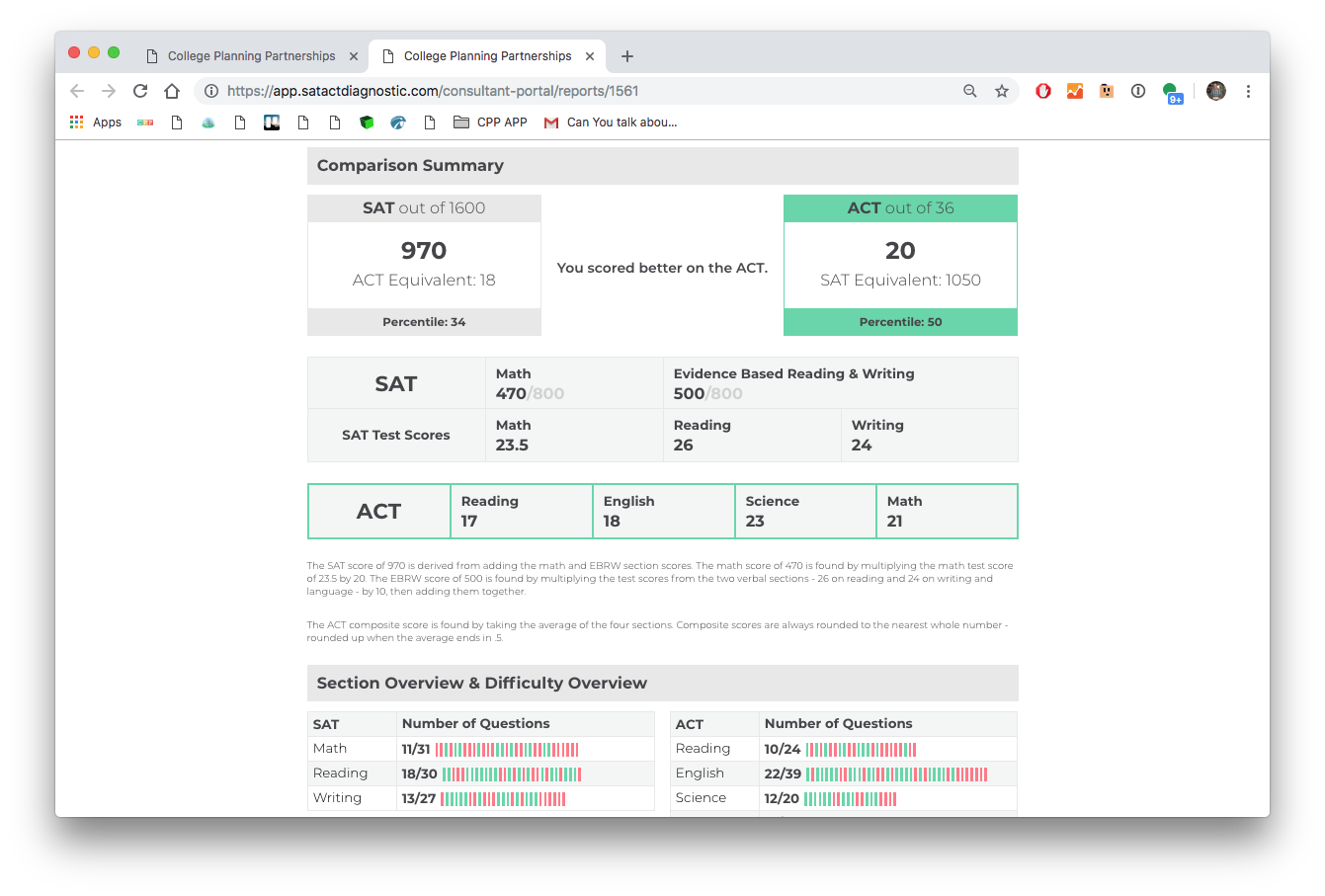Screen dimensions: 1325x896
Task: Click 'SAT Equivalent: 1050' text
Action: click(x=900, y=281)
